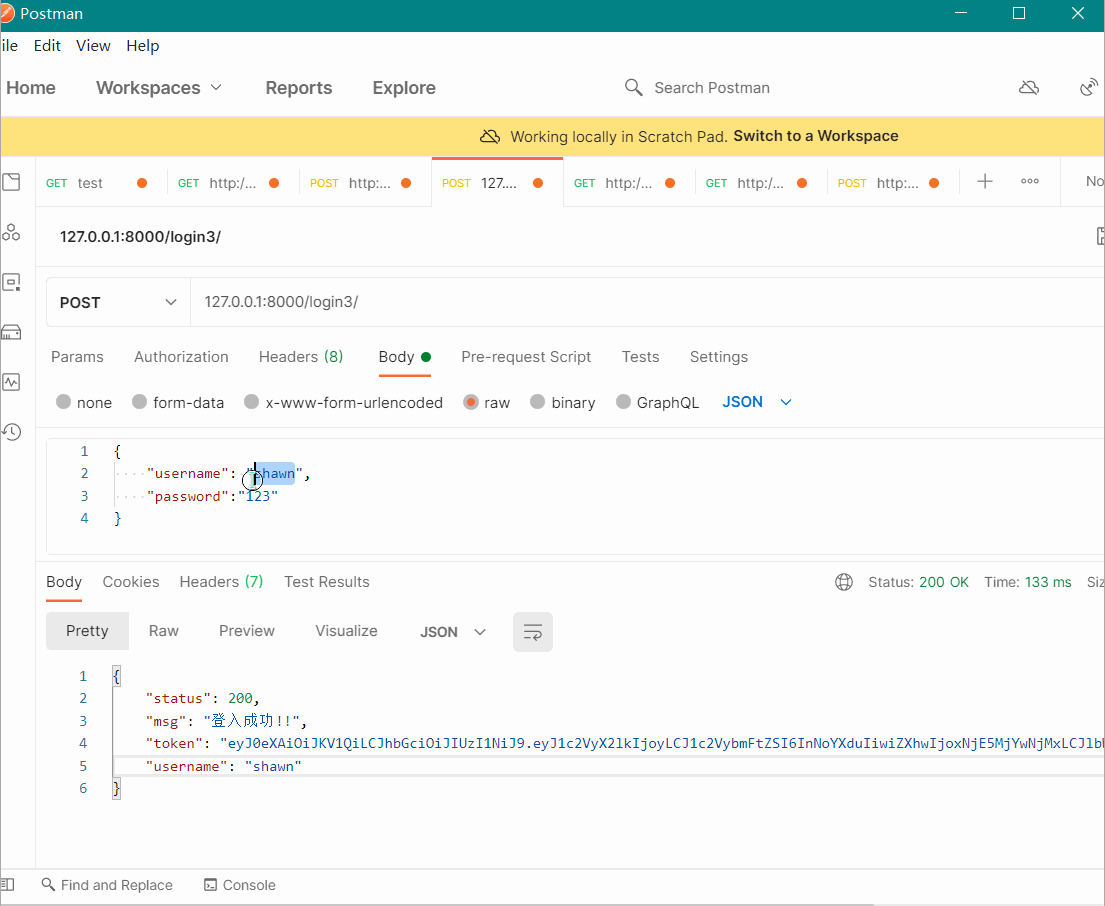This screenshot has width=1105, height=906.
Task: Open the Mock Servers sidebar icon
Action: pyautogui.click(x=11, y=332)
